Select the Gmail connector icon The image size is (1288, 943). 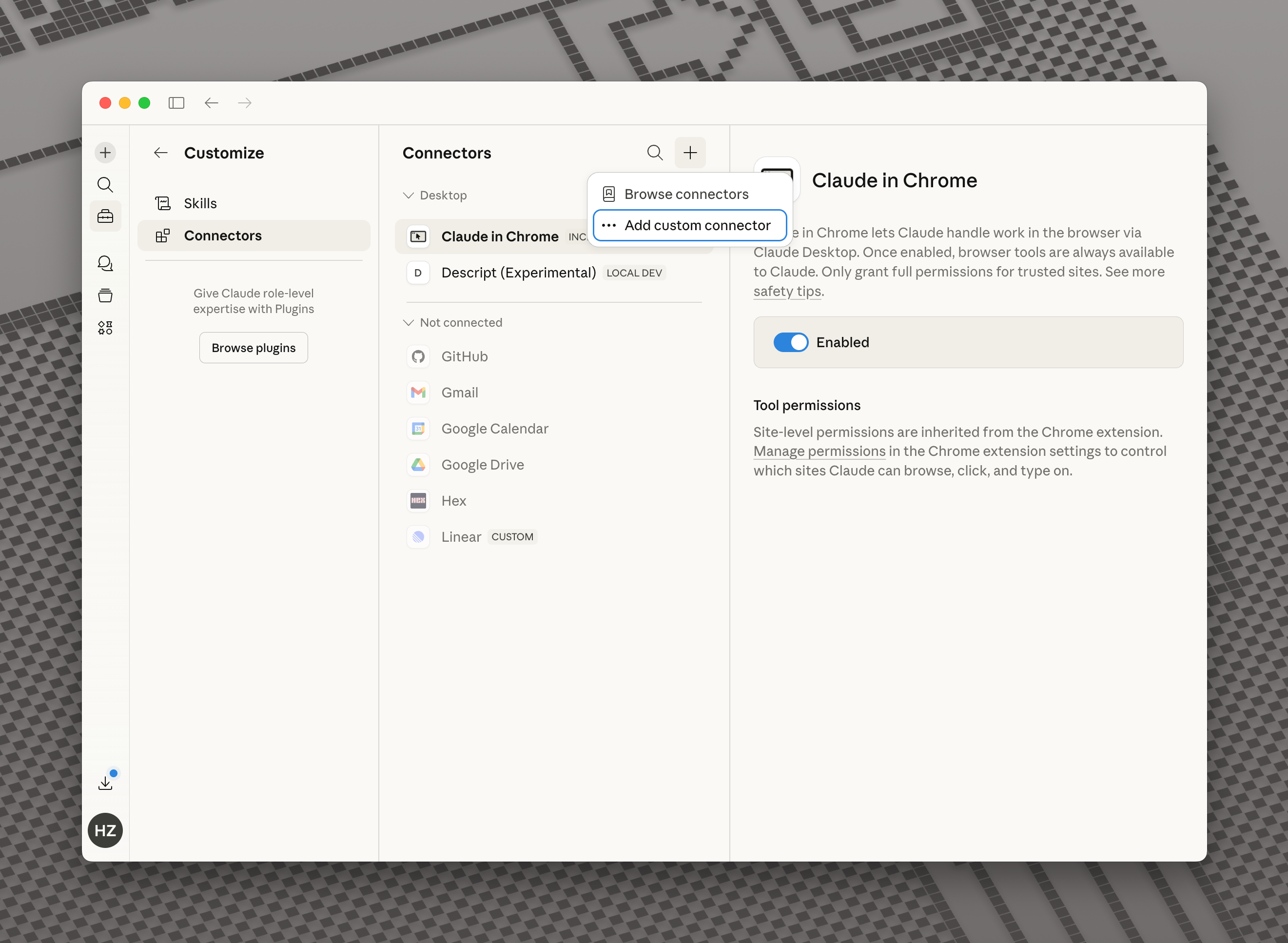tap(418, 393)
